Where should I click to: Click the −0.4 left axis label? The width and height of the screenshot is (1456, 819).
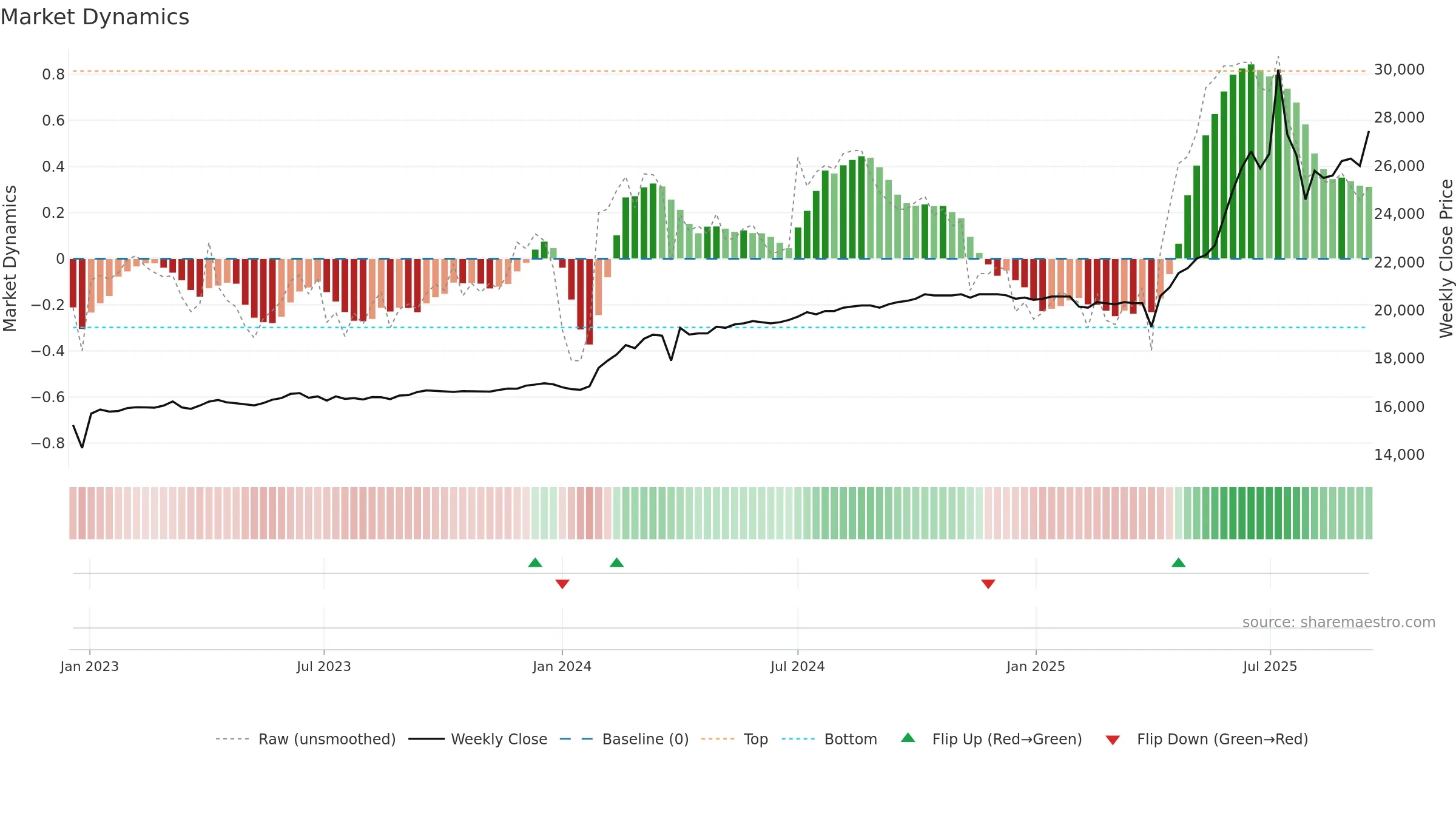48,351
